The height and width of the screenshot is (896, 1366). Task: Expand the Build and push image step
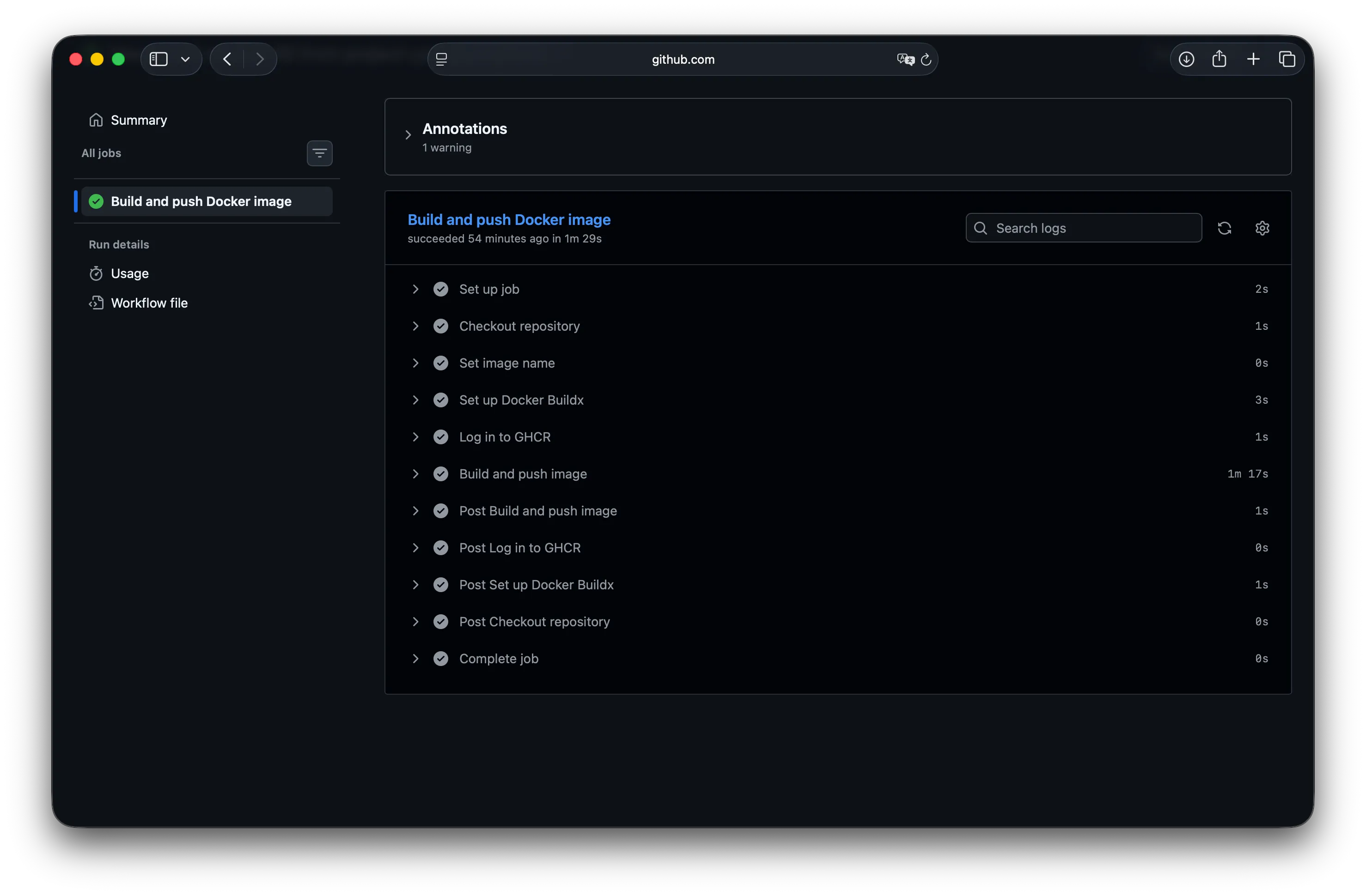[x=415, y=474]
